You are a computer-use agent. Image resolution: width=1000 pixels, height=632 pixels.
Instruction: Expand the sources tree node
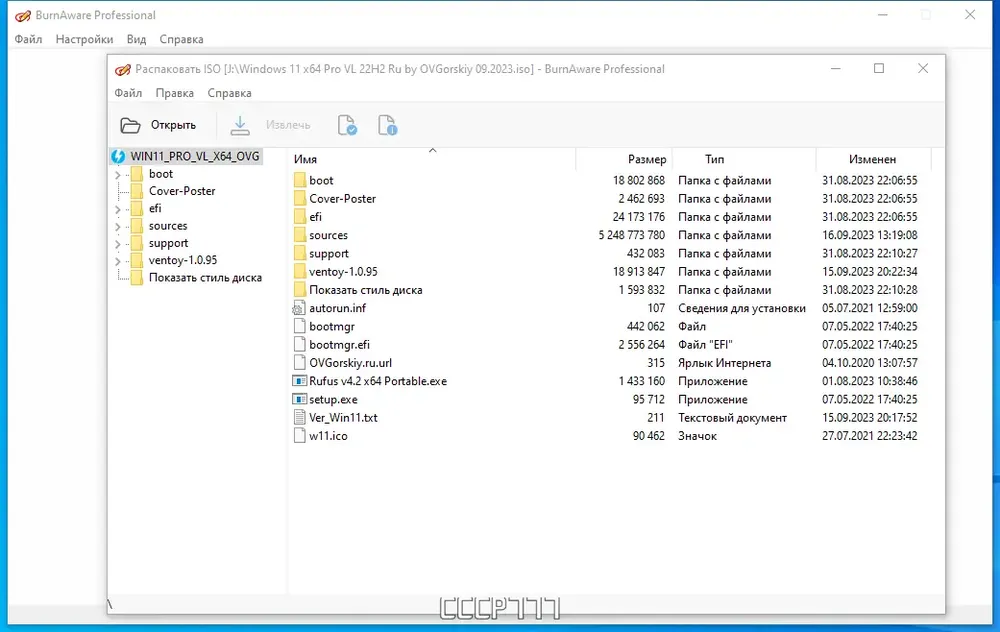[118, 226]
